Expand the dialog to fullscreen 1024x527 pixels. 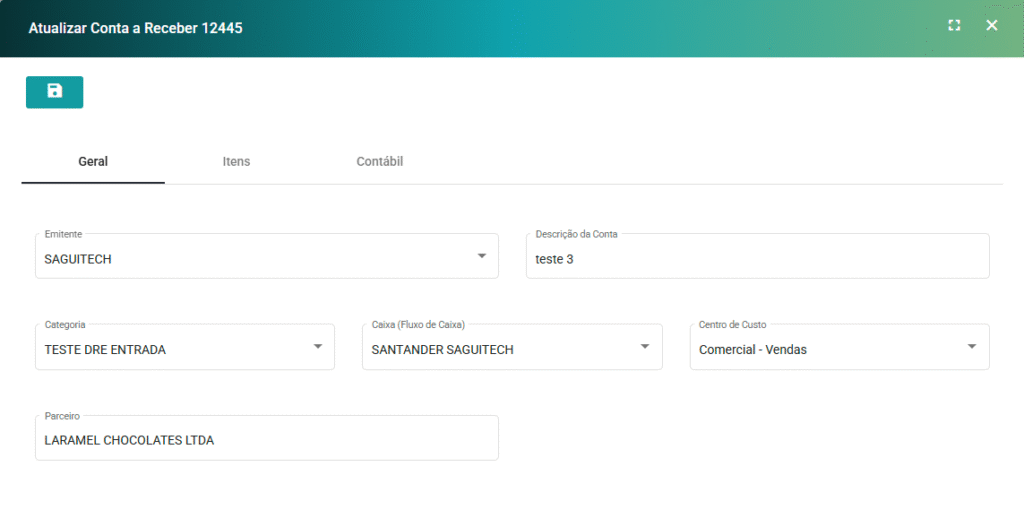(954, 26)
